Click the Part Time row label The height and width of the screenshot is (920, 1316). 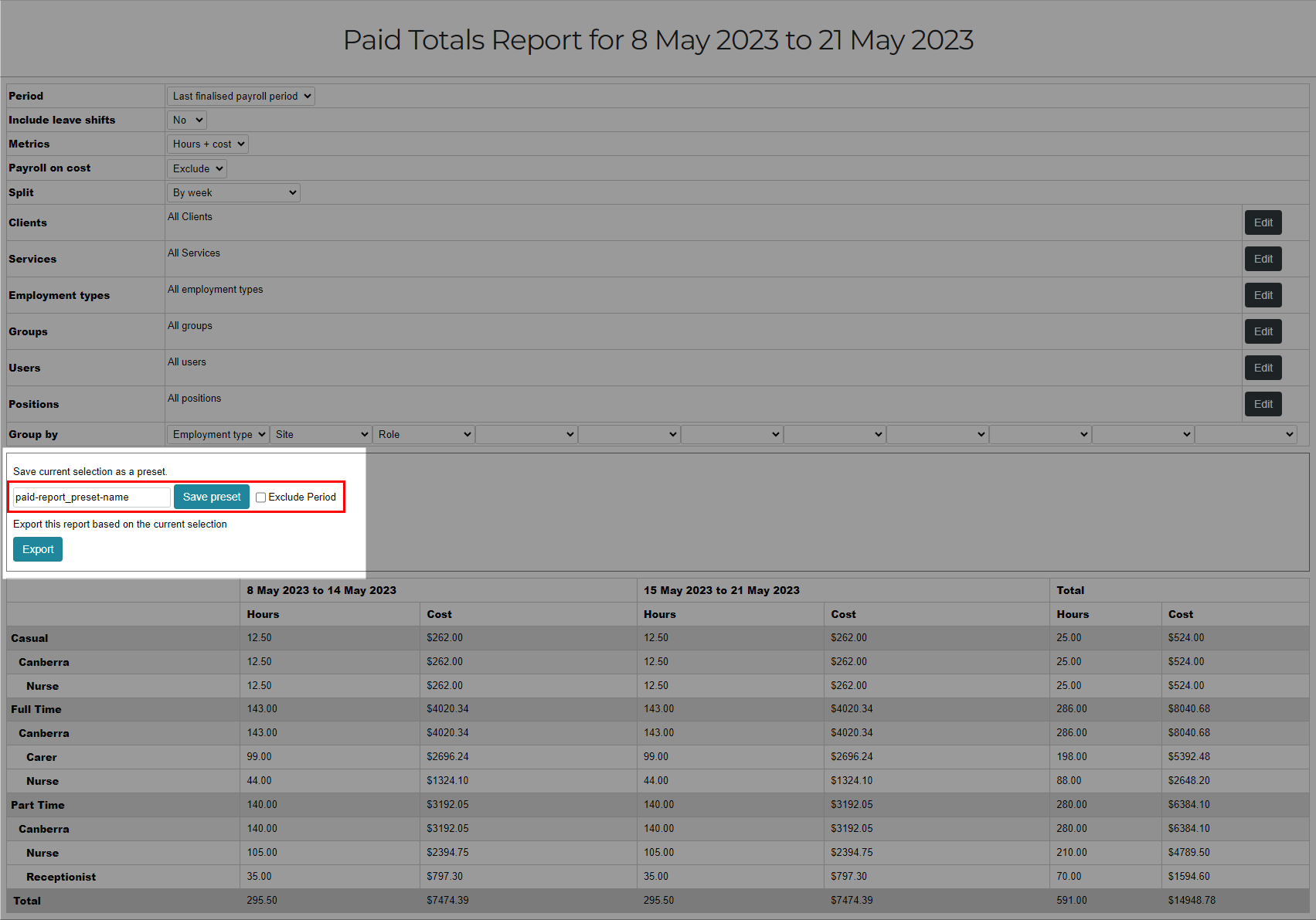[x=38, y=805]
